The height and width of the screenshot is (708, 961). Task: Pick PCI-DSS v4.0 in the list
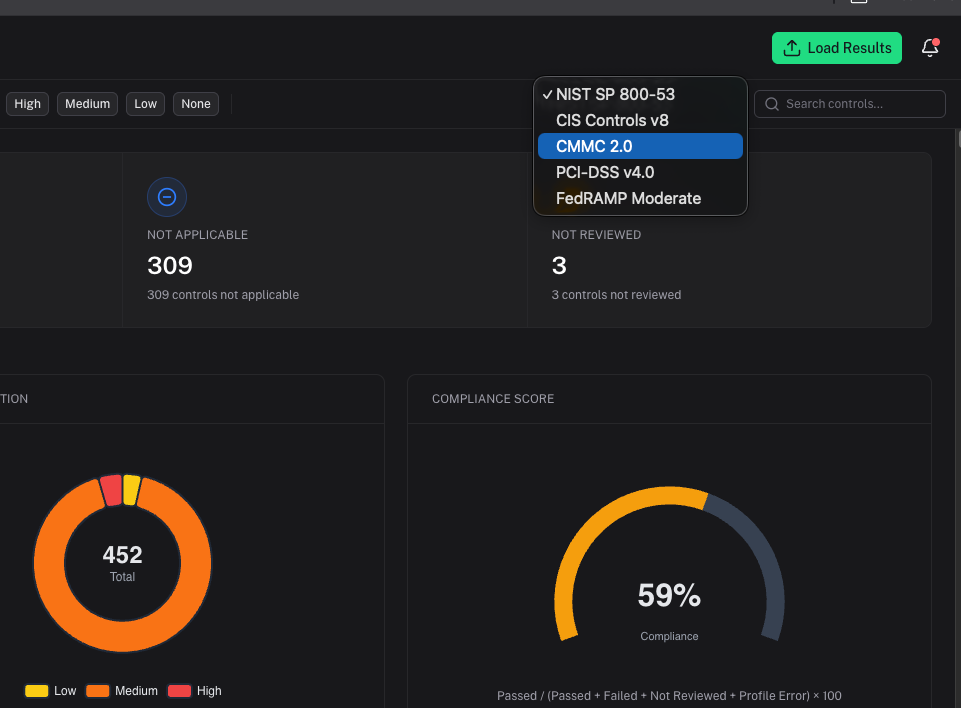pyautogui.click(x=605, y=172)
